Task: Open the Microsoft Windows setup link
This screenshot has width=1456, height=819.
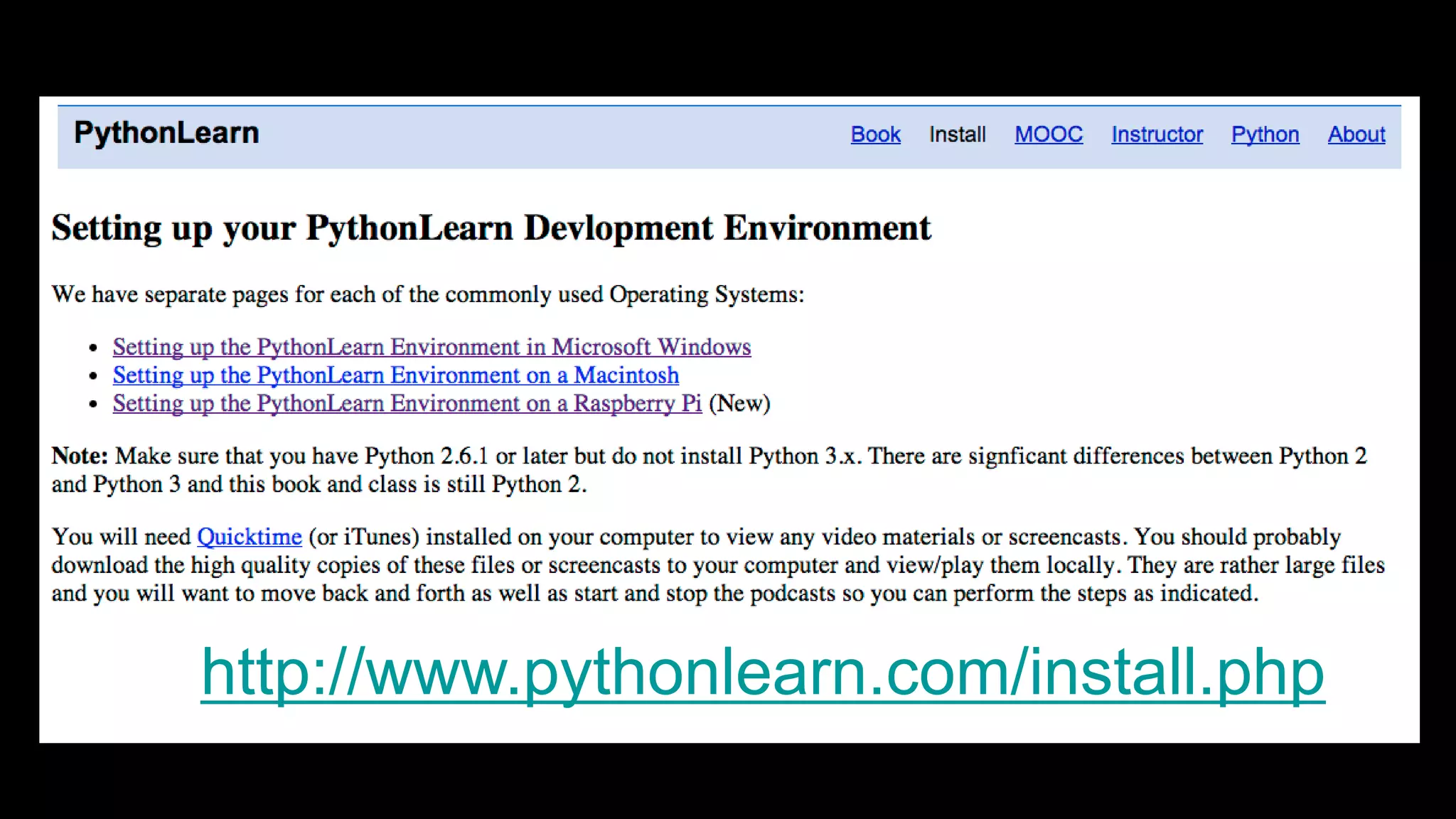Action: pos(432,347)
